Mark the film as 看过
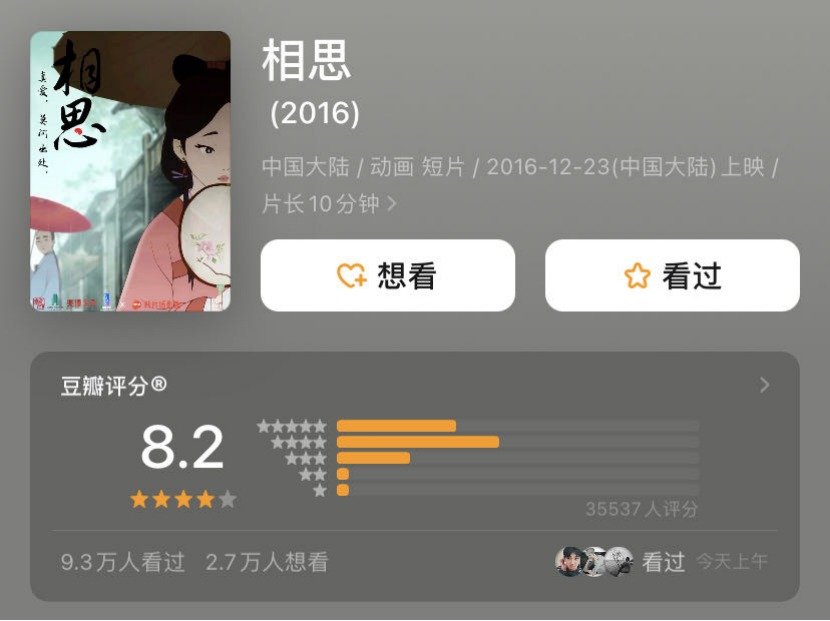 click(x=672, y=275)
